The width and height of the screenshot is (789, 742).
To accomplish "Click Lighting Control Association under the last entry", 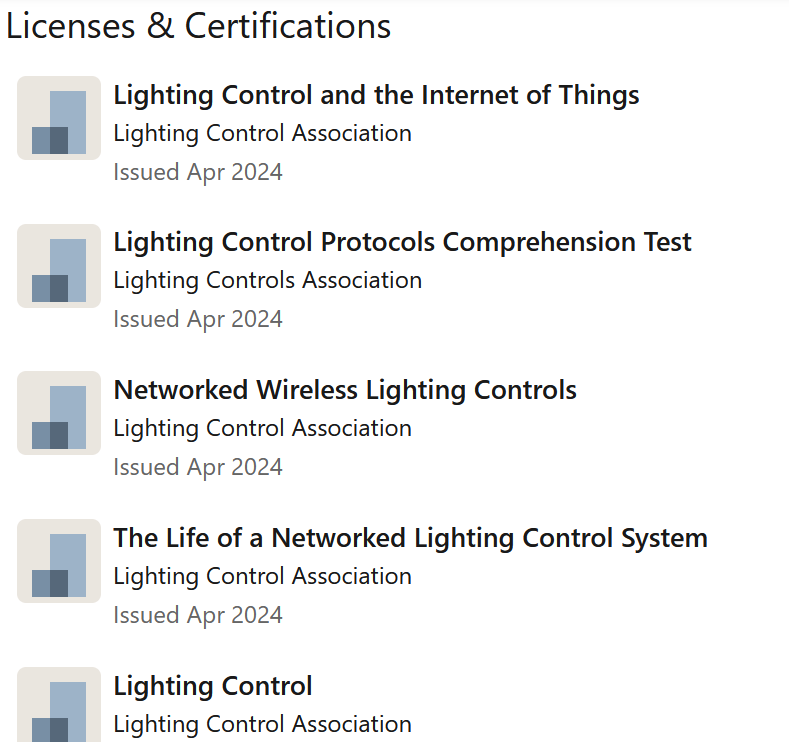I will point(263,724).
